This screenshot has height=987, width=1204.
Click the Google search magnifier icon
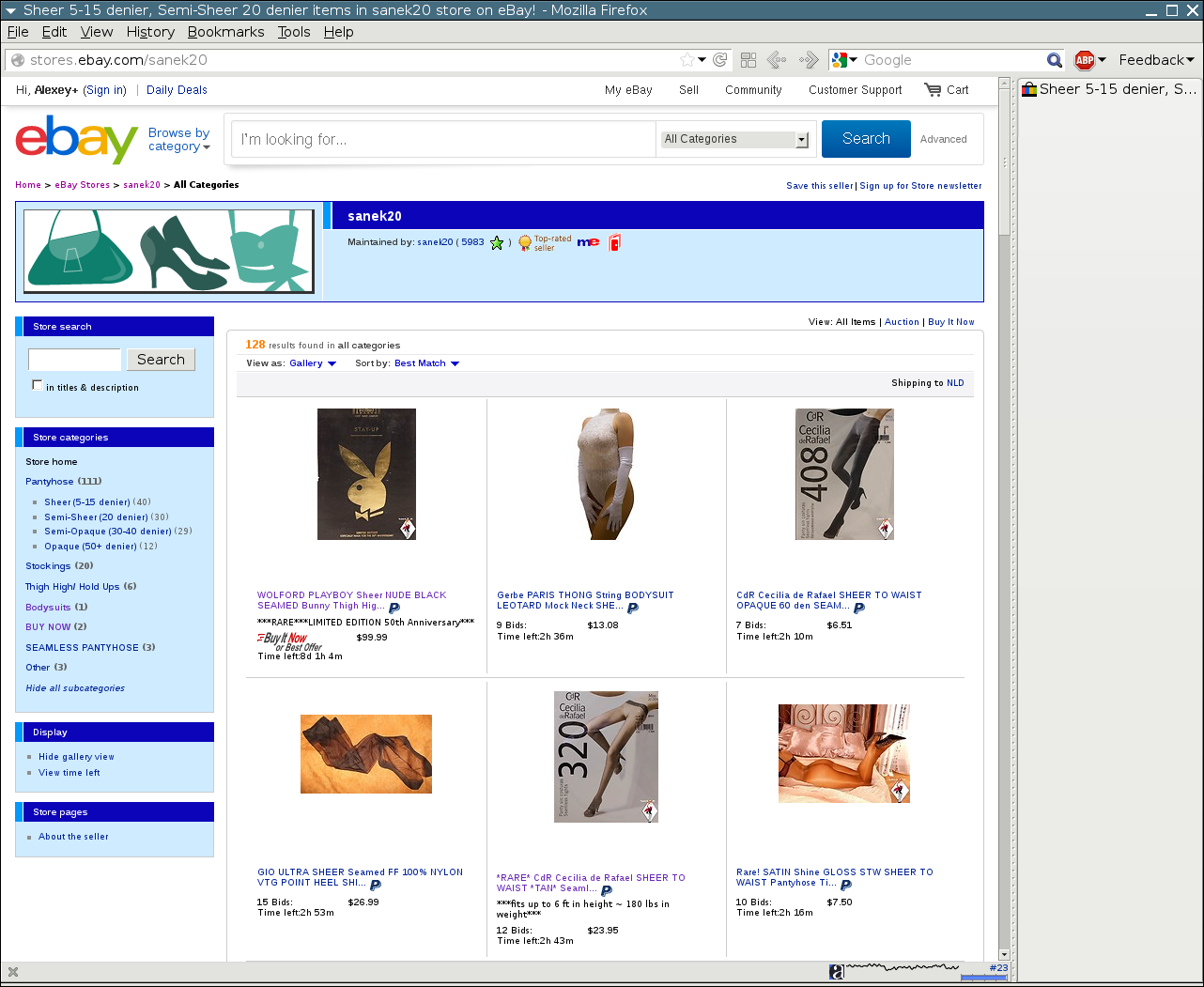point(1055,60)
